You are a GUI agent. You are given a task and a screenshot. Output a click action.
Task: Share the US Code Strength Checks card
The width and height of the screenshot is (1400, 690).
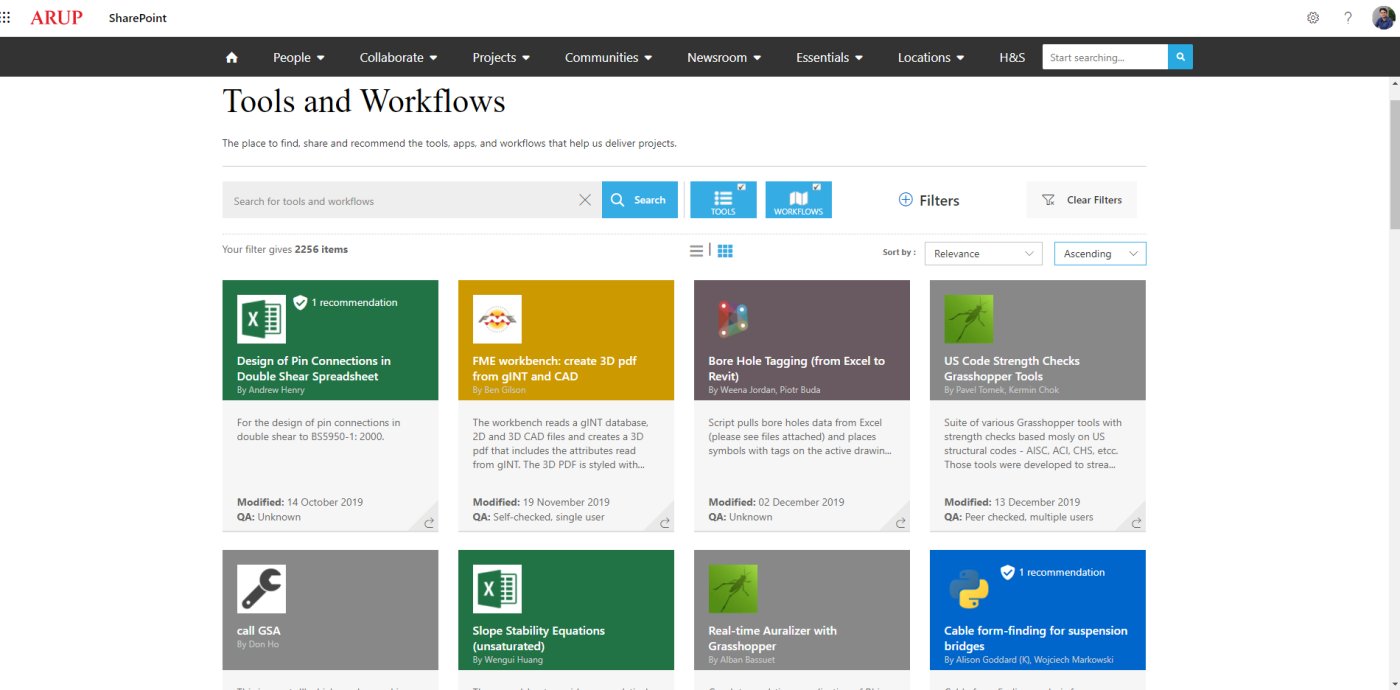point(1137,522)
